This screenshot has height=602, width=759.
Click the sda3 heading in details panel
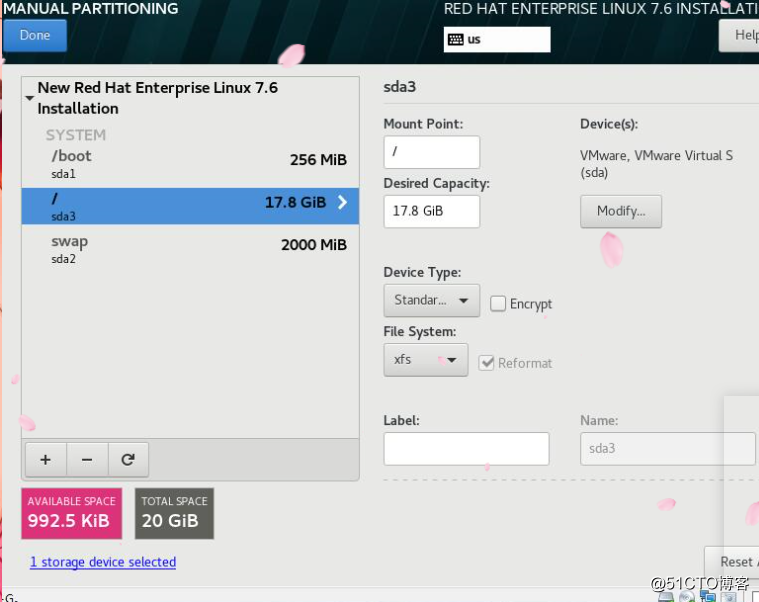click(399, 87)
